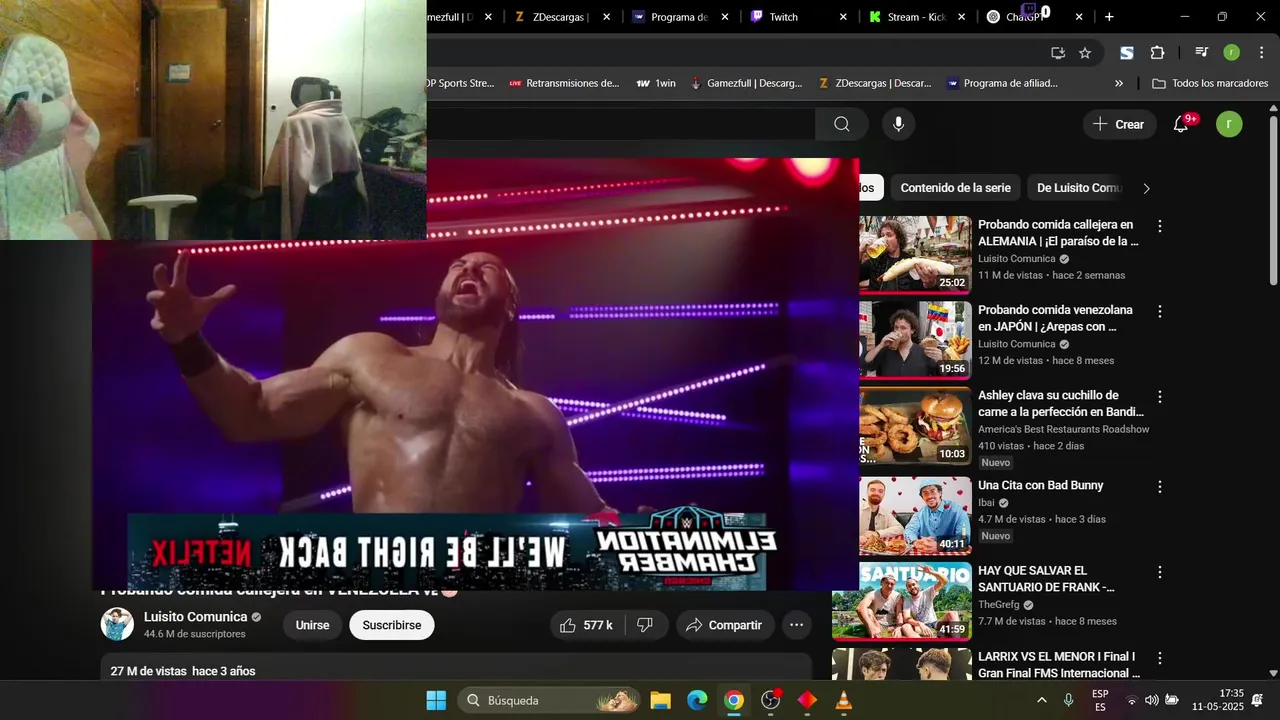Click the Unirse button

point(312,625)
